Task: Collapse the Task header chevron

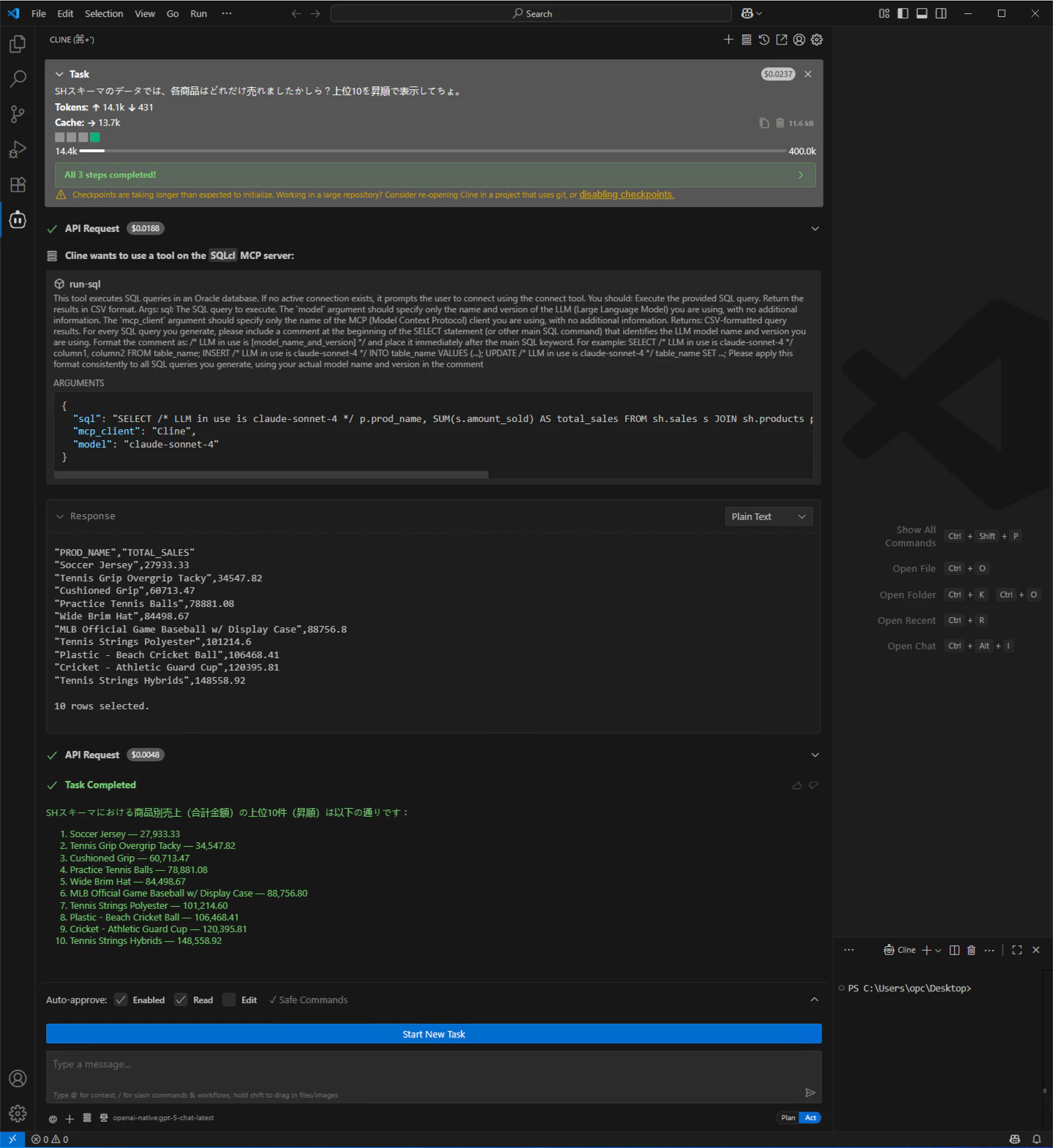Action: 59,74
